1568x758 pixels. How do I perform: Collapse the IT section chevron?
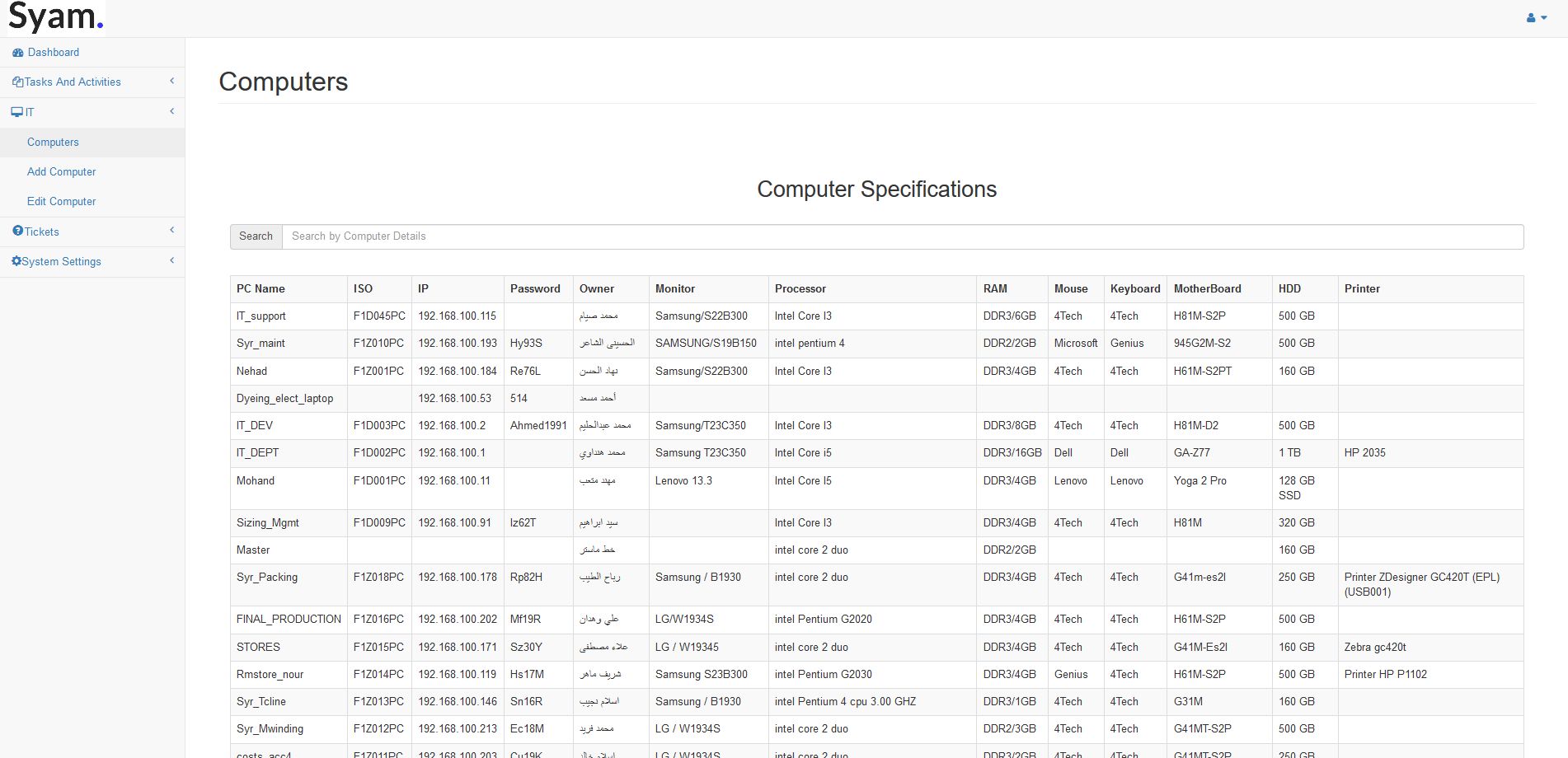pyautogui.click(x=171, y=111)
